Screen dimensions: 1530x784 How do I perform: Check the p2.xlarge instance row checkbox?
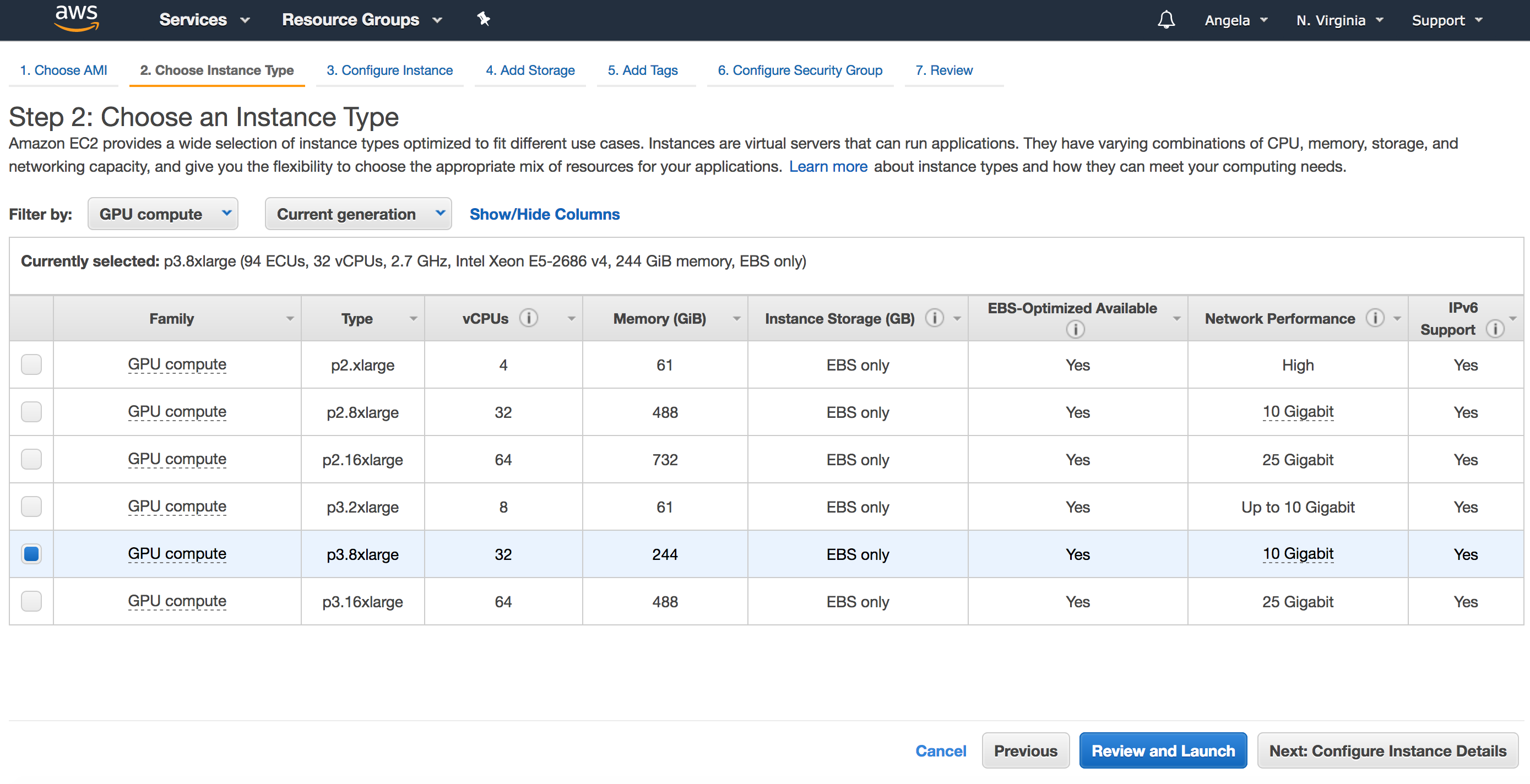(31, 364)
